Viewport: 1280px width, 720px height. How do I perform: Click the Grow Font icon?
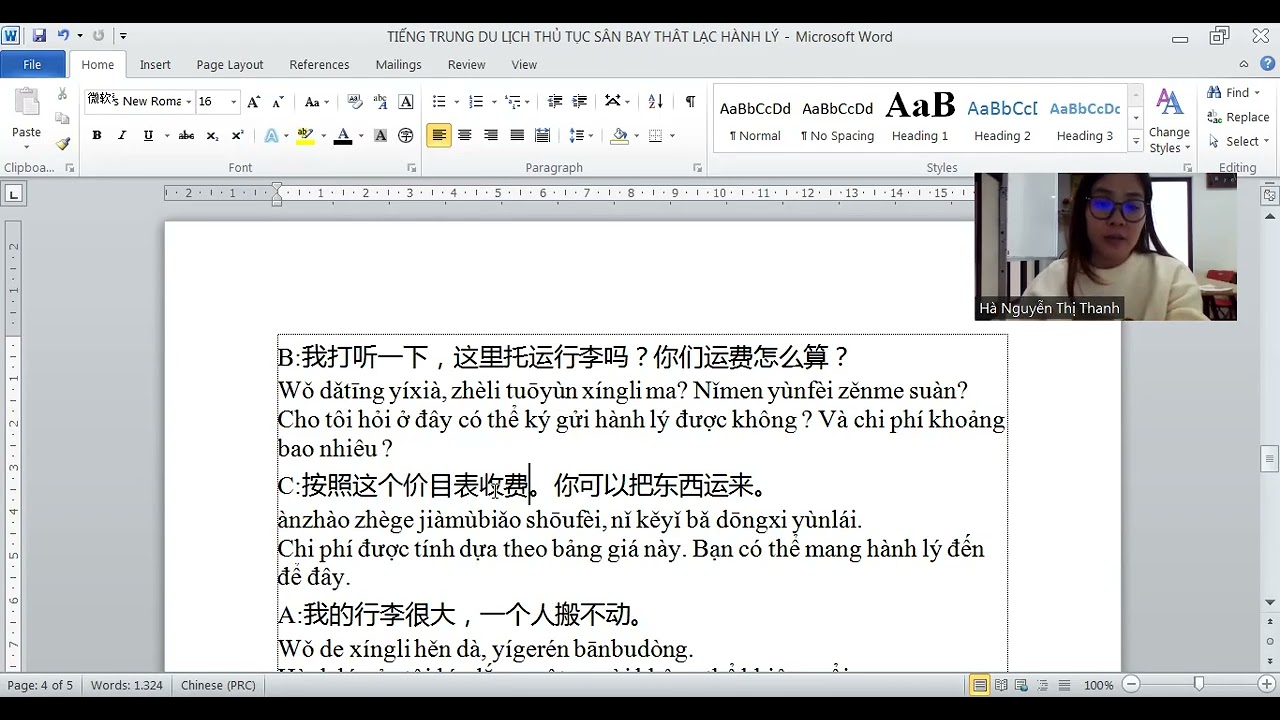coord(254,102)
